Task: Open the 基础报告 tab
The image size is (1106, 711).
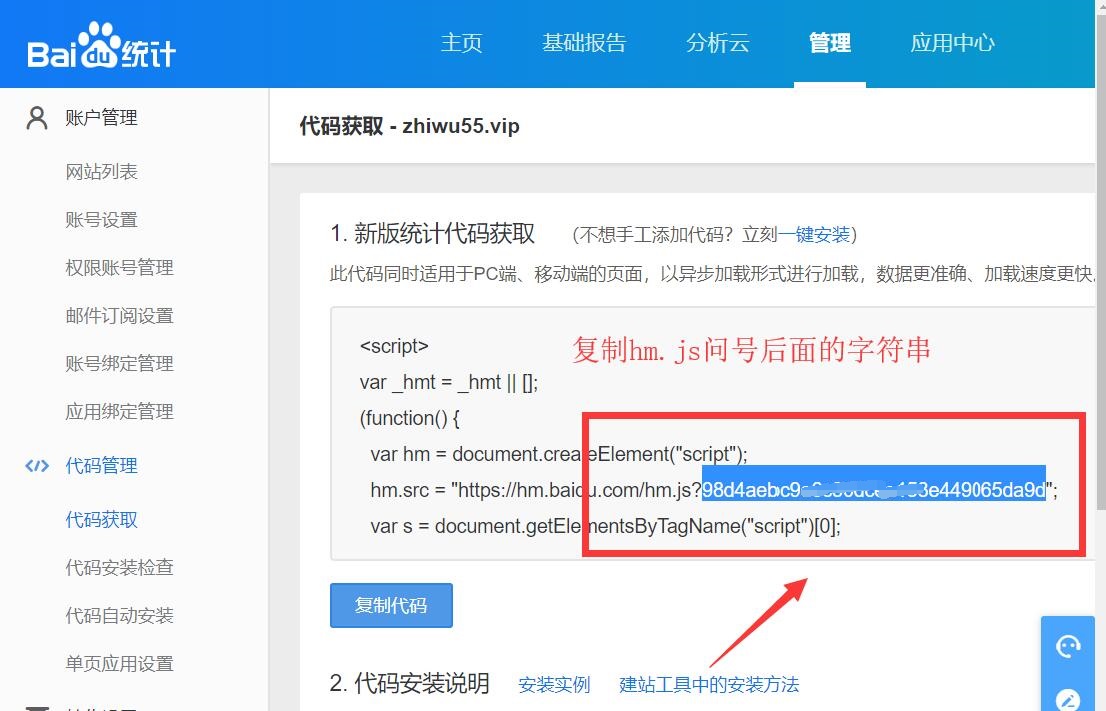Action: 584,43
